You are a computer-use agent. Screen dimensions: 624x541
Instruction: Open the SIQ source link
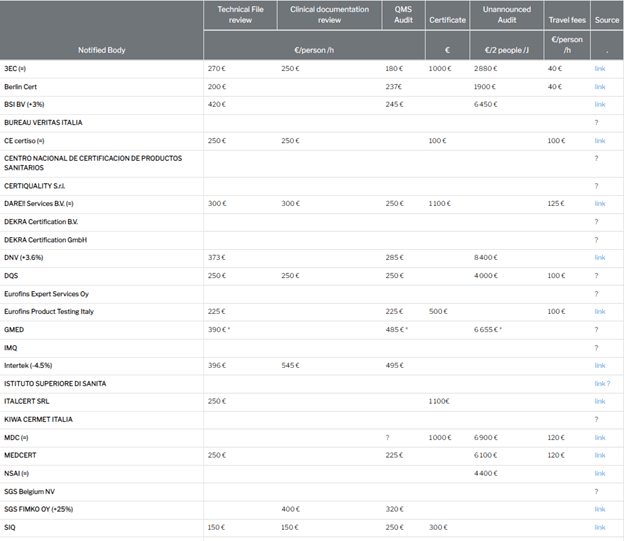tap(599, 527)
